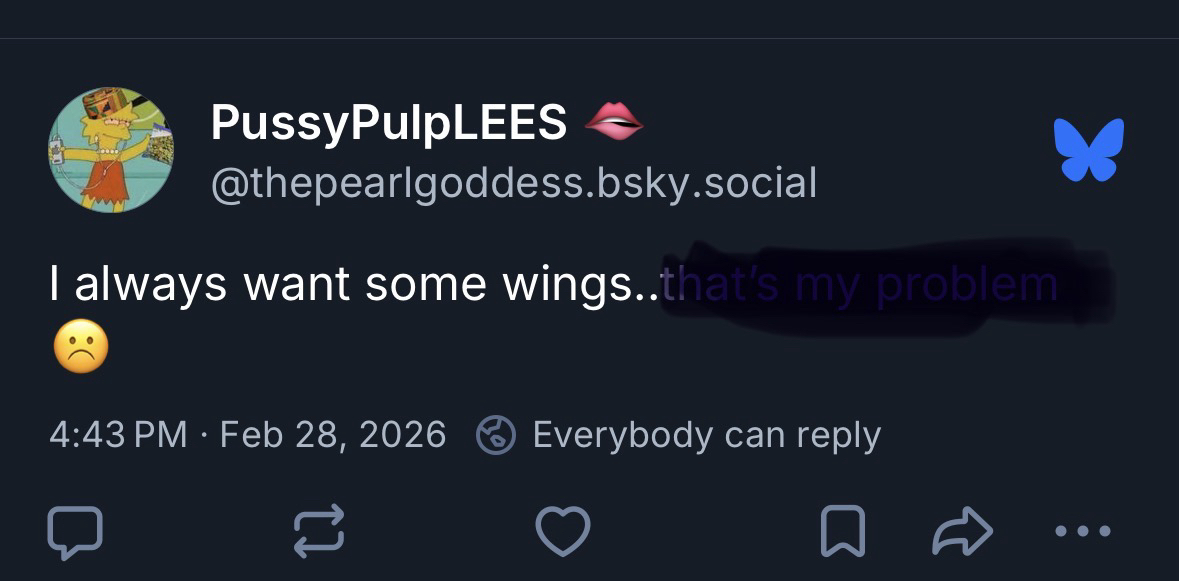Open the PussyPulpLEES display name profile
Image resolution: width=1179 pixels, height=581 pixels.
click(x=389, y=123)
